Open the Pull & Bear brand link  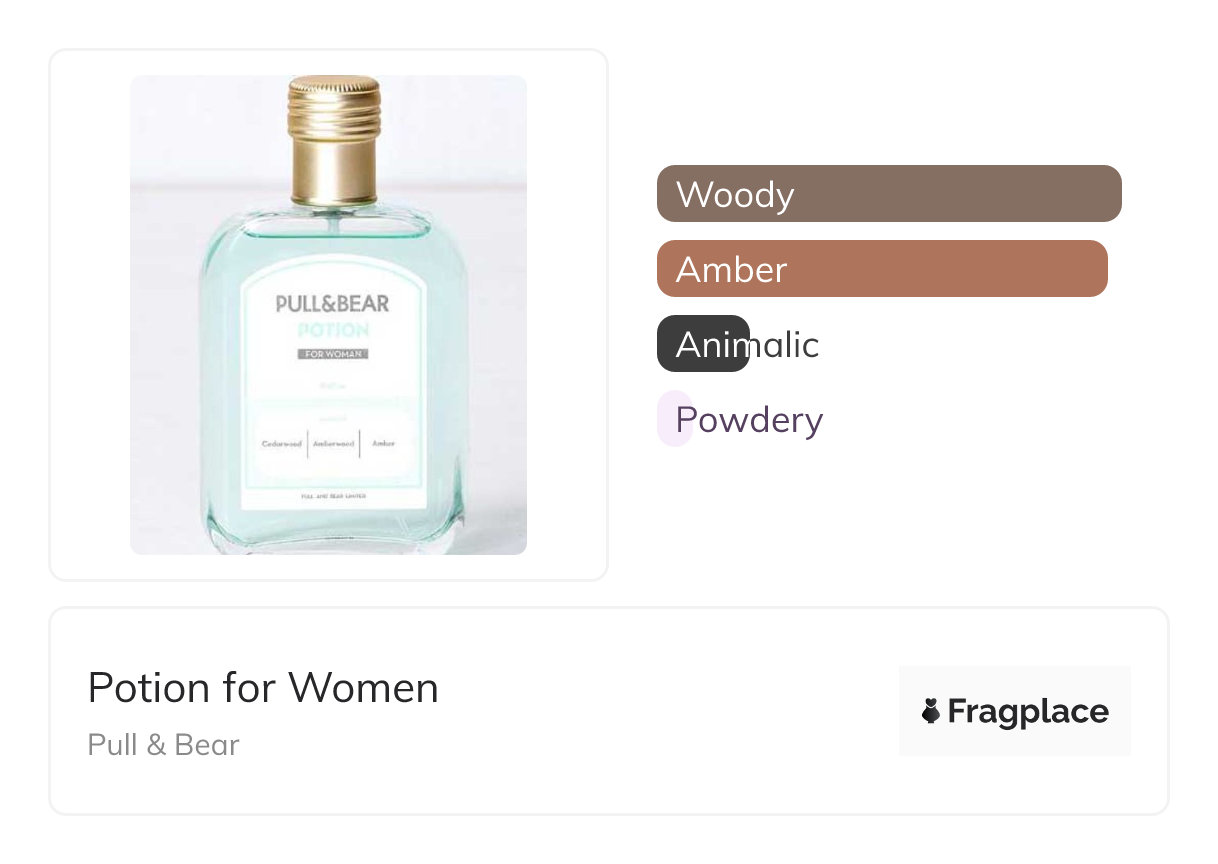tap(163, 745)
